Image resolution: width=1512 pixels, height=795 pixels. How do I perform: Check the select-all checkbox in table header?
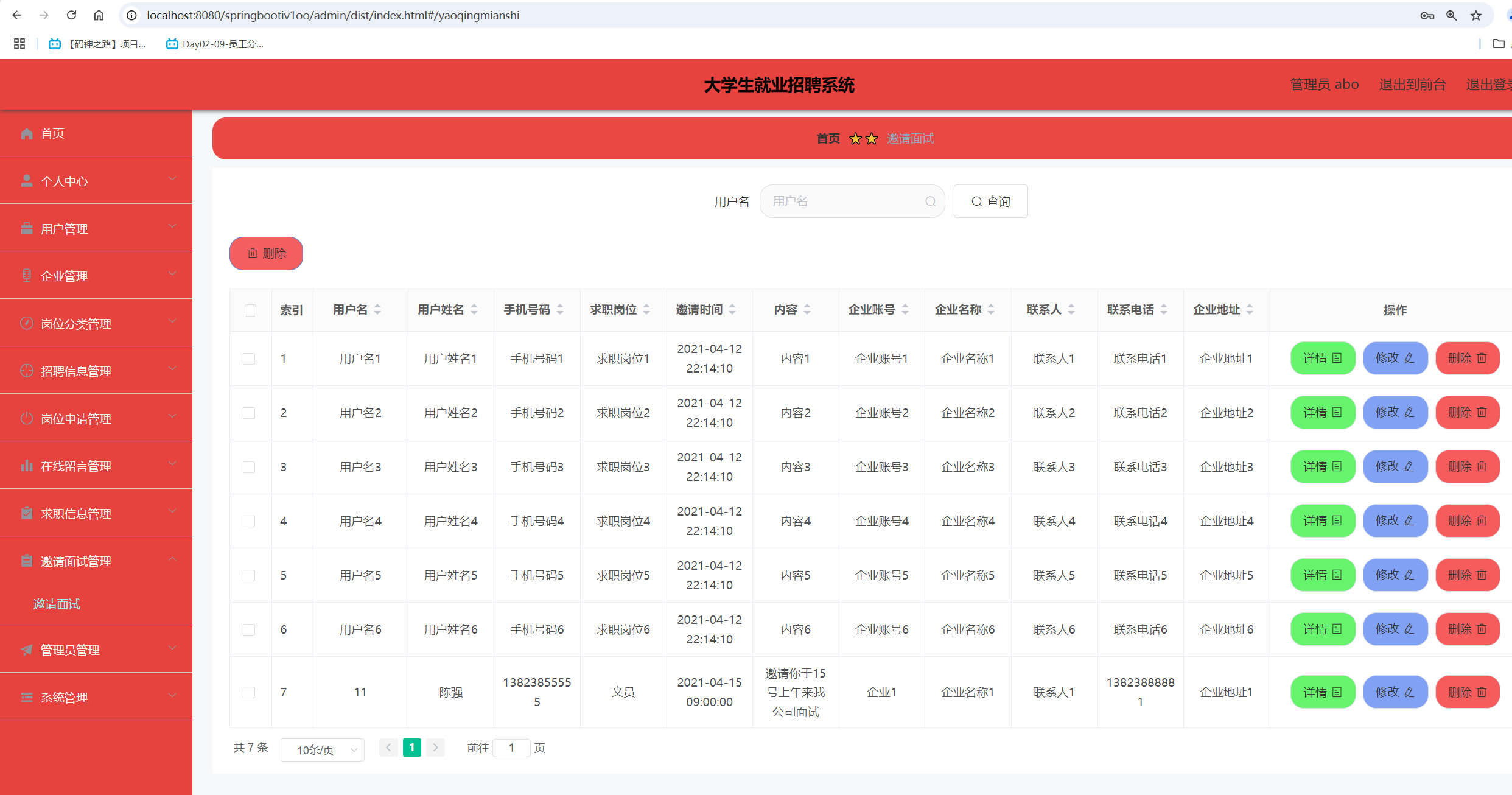coord(250,310)
